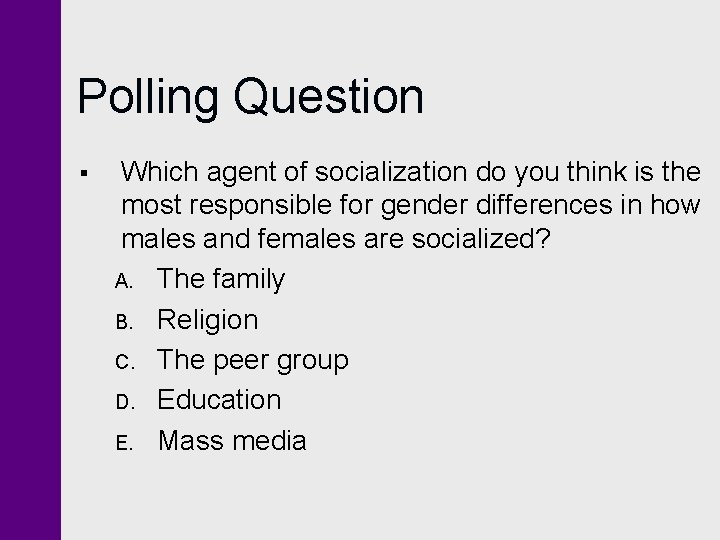Click the word "Question" in the title
Screen dimensions: 720x540
tap(329, 97)
